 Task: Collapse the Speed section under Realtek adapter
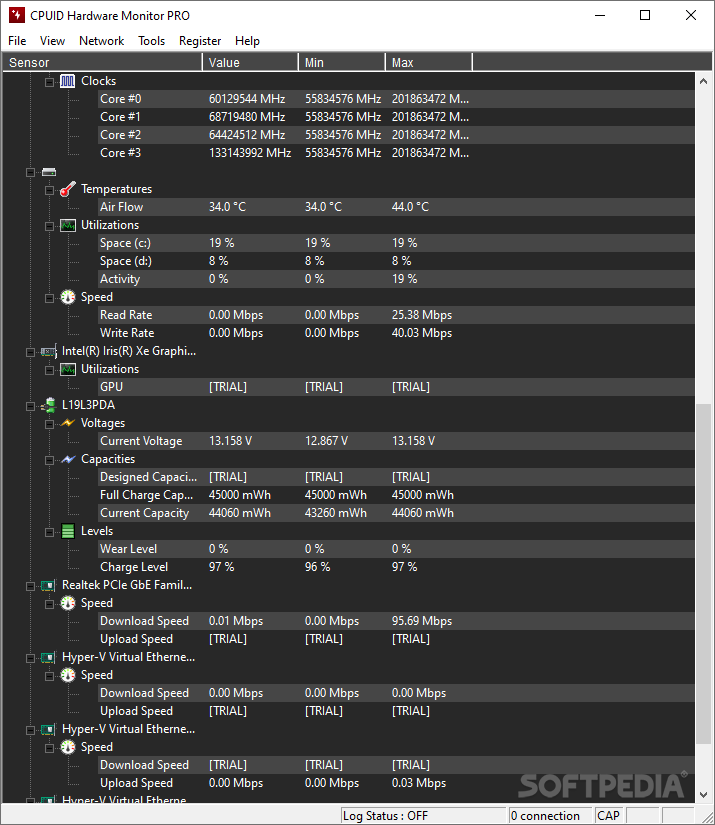pos(49,605)
